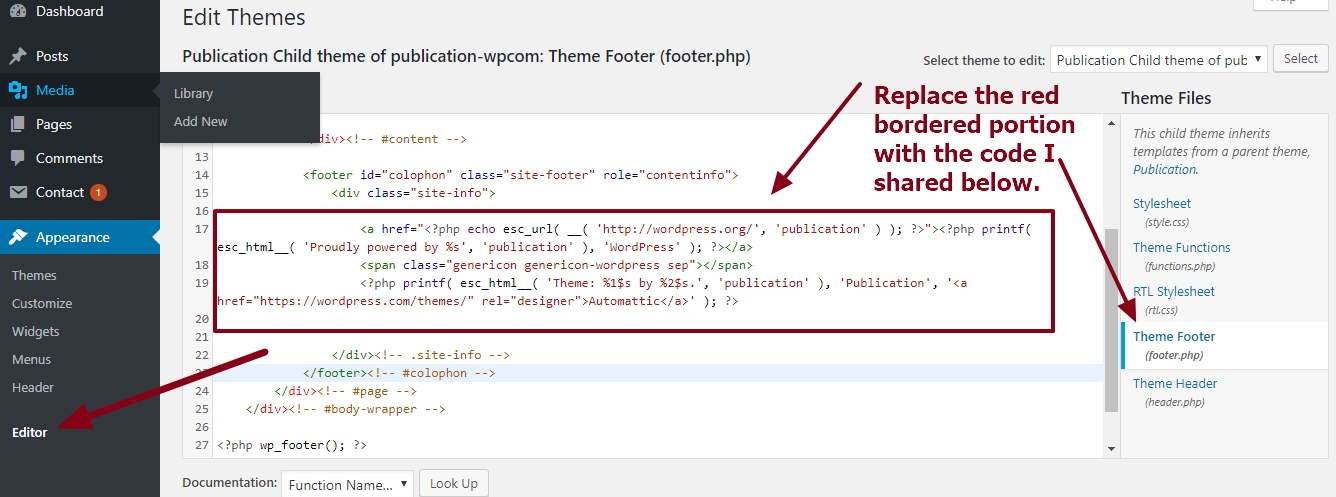Click the Media icon in sidebar
The image size is (1336, 497).
tap(18, 90)
